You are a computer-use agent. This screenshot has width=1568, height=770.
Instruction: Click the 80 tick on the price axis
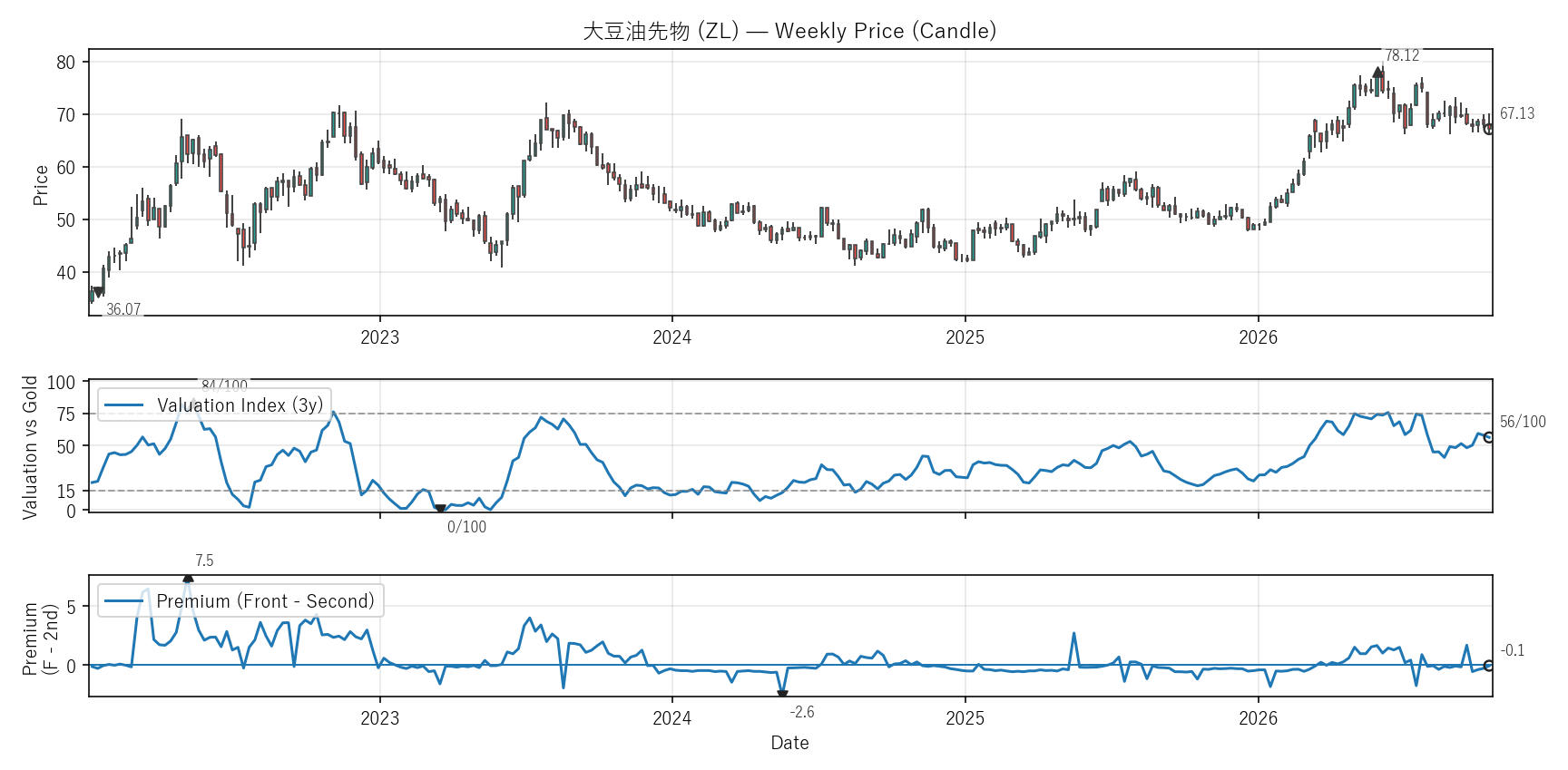(66, 63)
